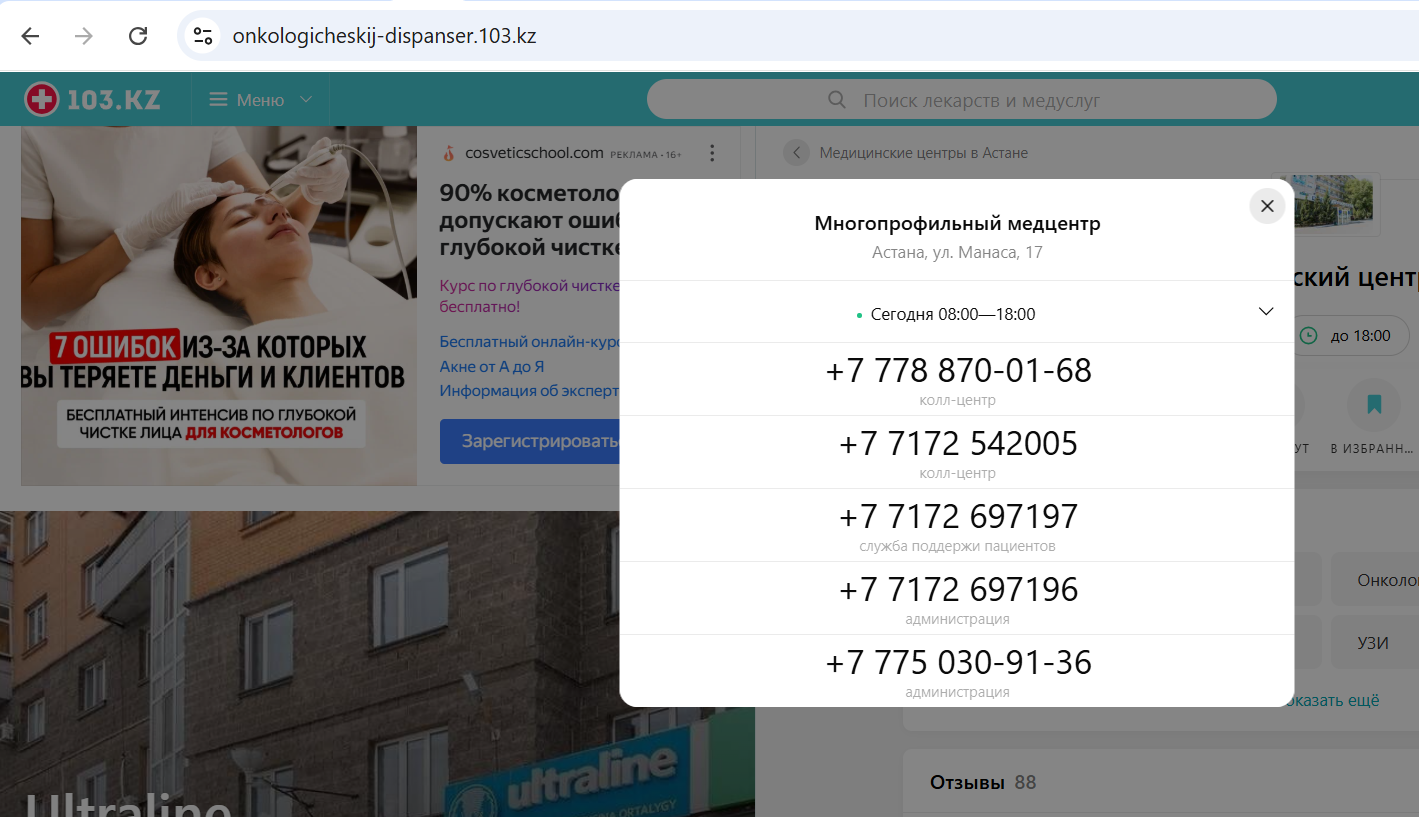The height and width of the screenshot is (817, 1419).
Task: Click the magnifier icon in search bar
Action: point(837,100)
